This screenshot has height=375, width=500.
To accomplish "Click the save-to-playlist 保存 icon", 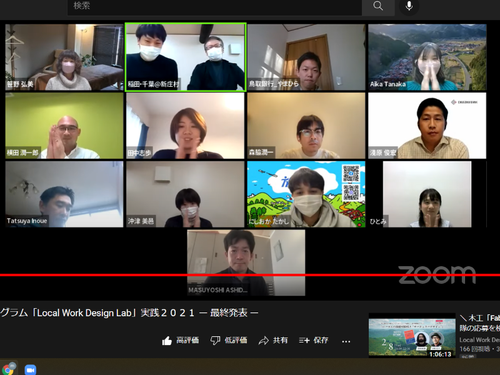I will click(x=304, y=341).
